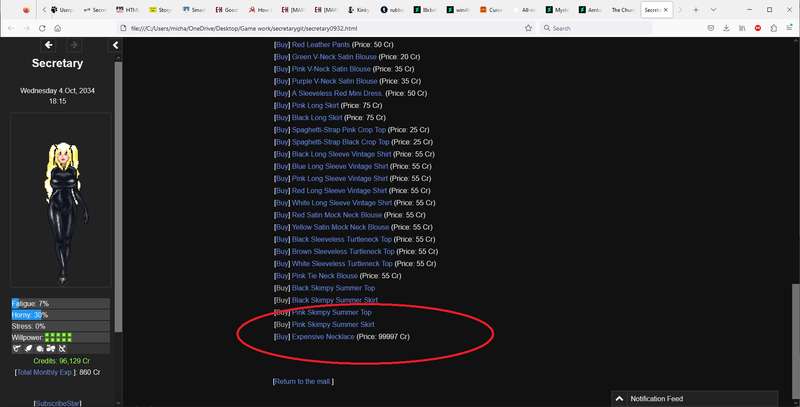Click the Credits: 96,129 Cr text

tap(61, 361)
